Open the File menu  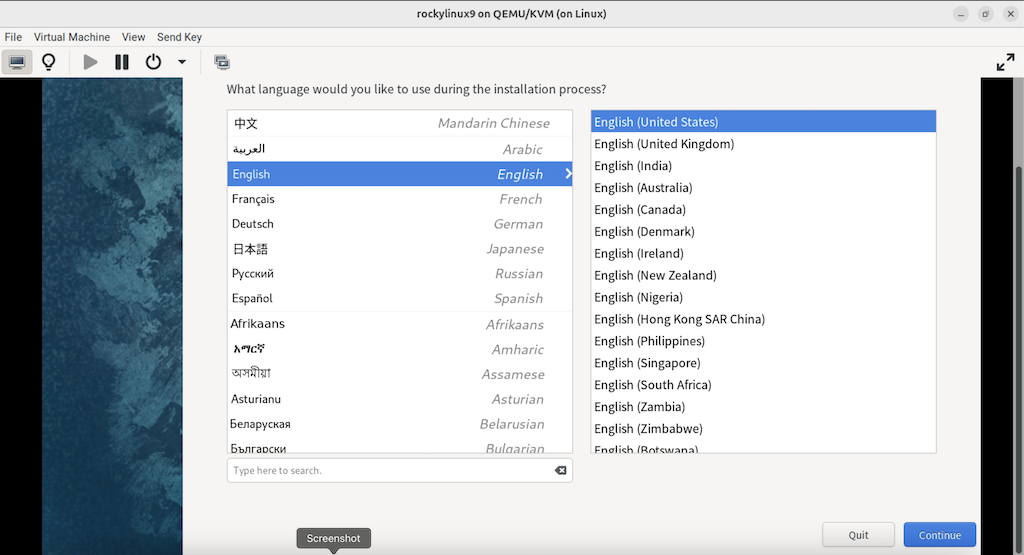point(13,37)
